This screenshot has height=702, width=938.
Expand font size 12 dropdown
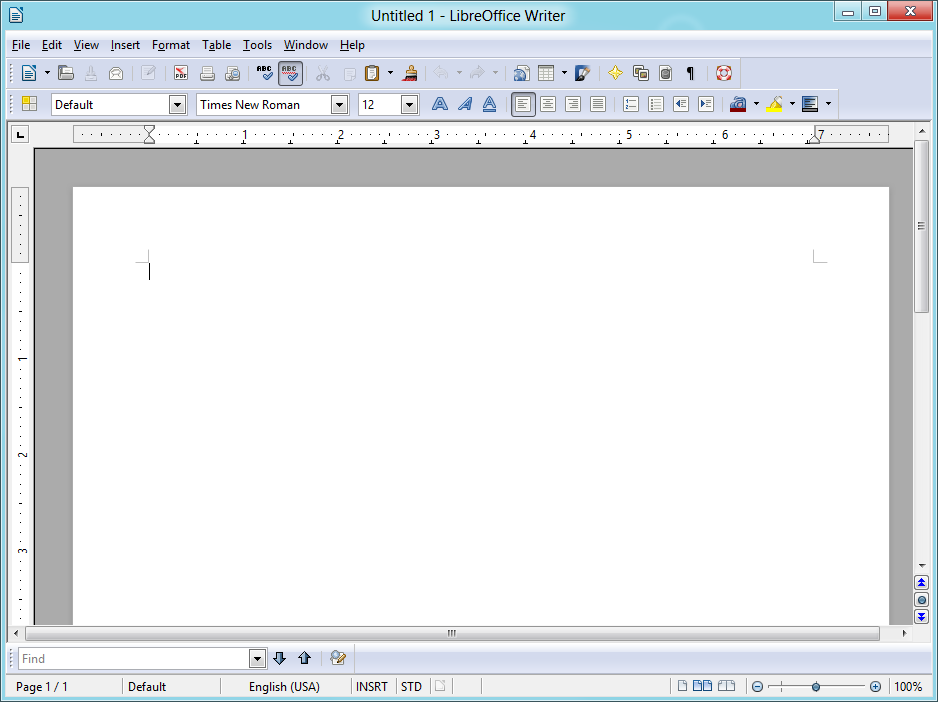tap(409, 105)
